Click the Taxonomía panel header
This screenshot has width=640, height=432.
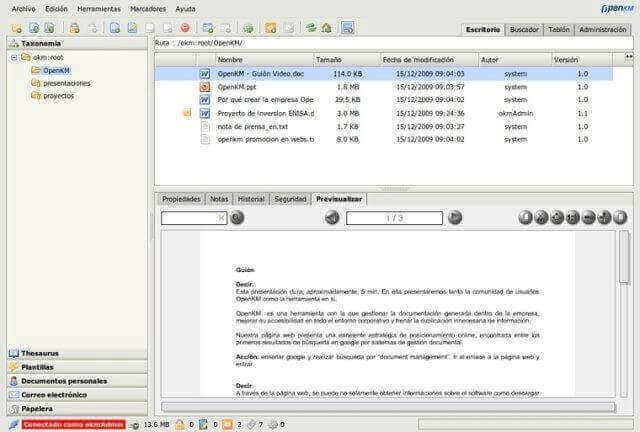tap(77, 43)
